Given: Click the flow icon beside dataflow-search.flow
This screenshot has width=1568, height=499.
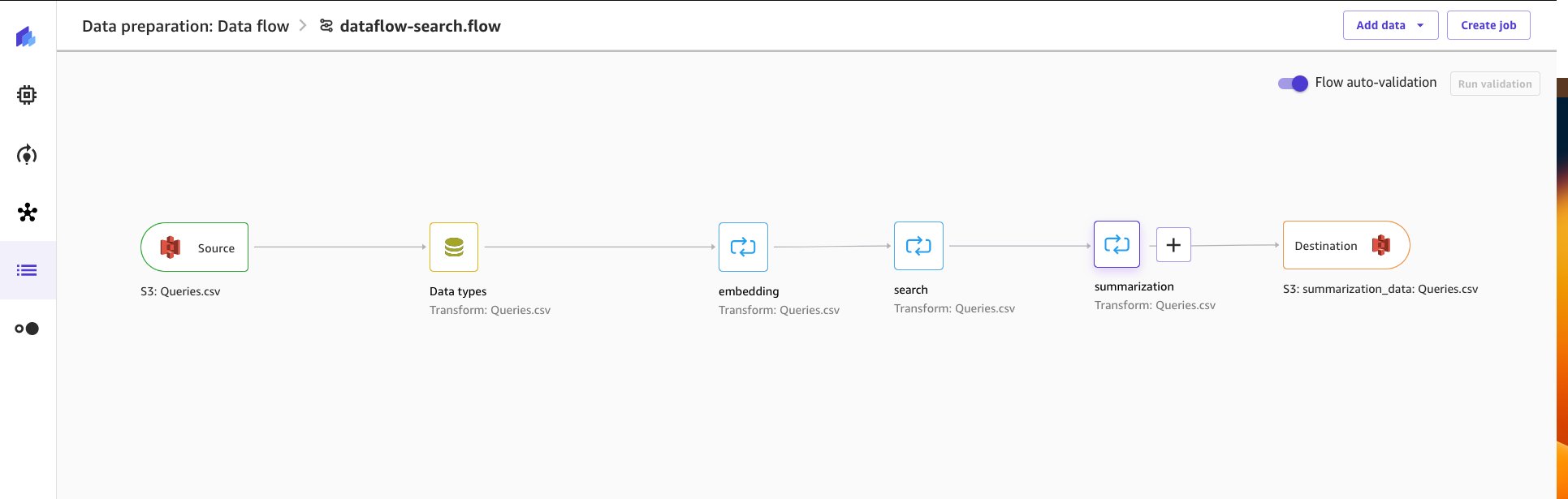Looking at the screenshot, I should coord(326,26).
